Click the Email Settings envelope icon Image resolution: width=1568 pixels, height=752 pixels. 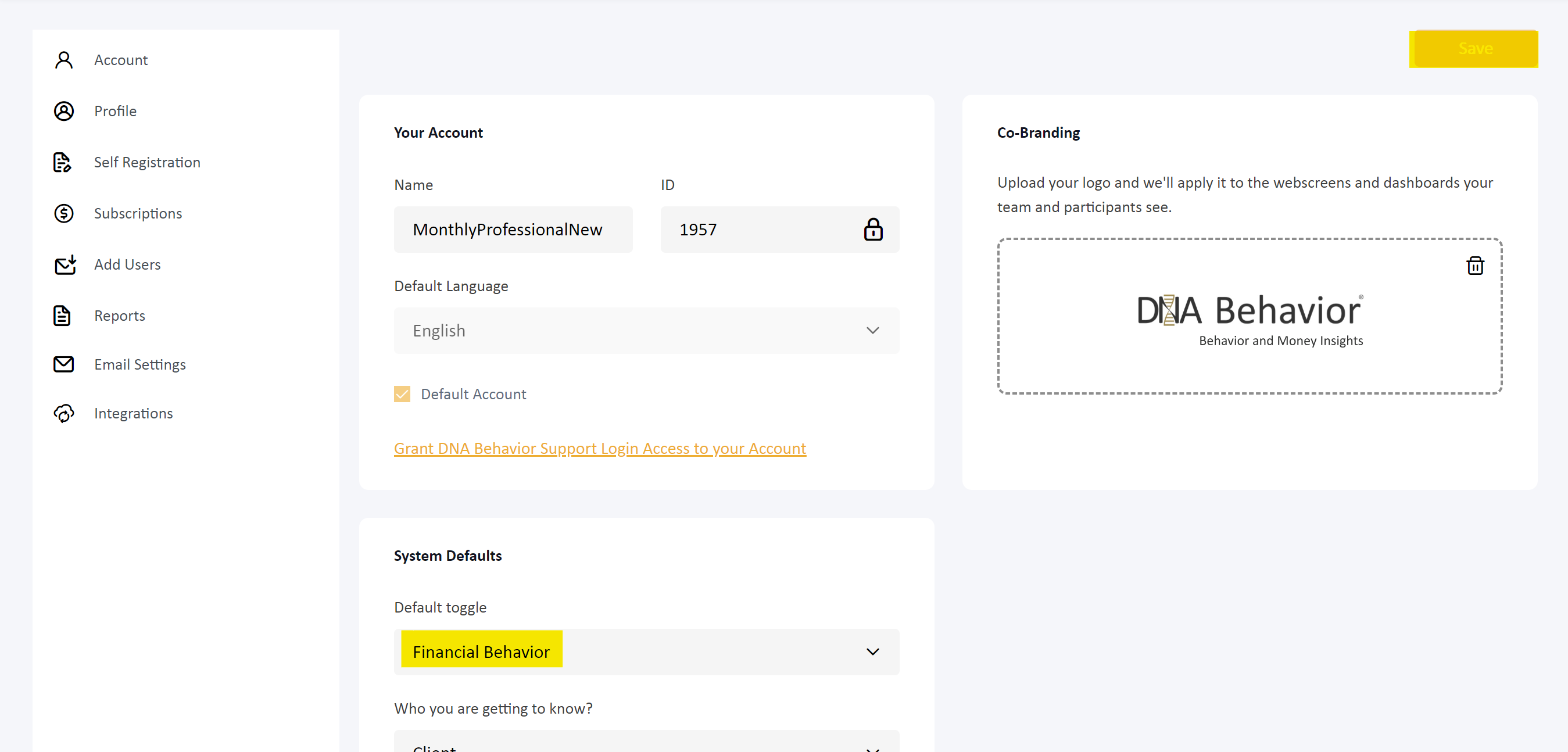(x=64, y=364)
